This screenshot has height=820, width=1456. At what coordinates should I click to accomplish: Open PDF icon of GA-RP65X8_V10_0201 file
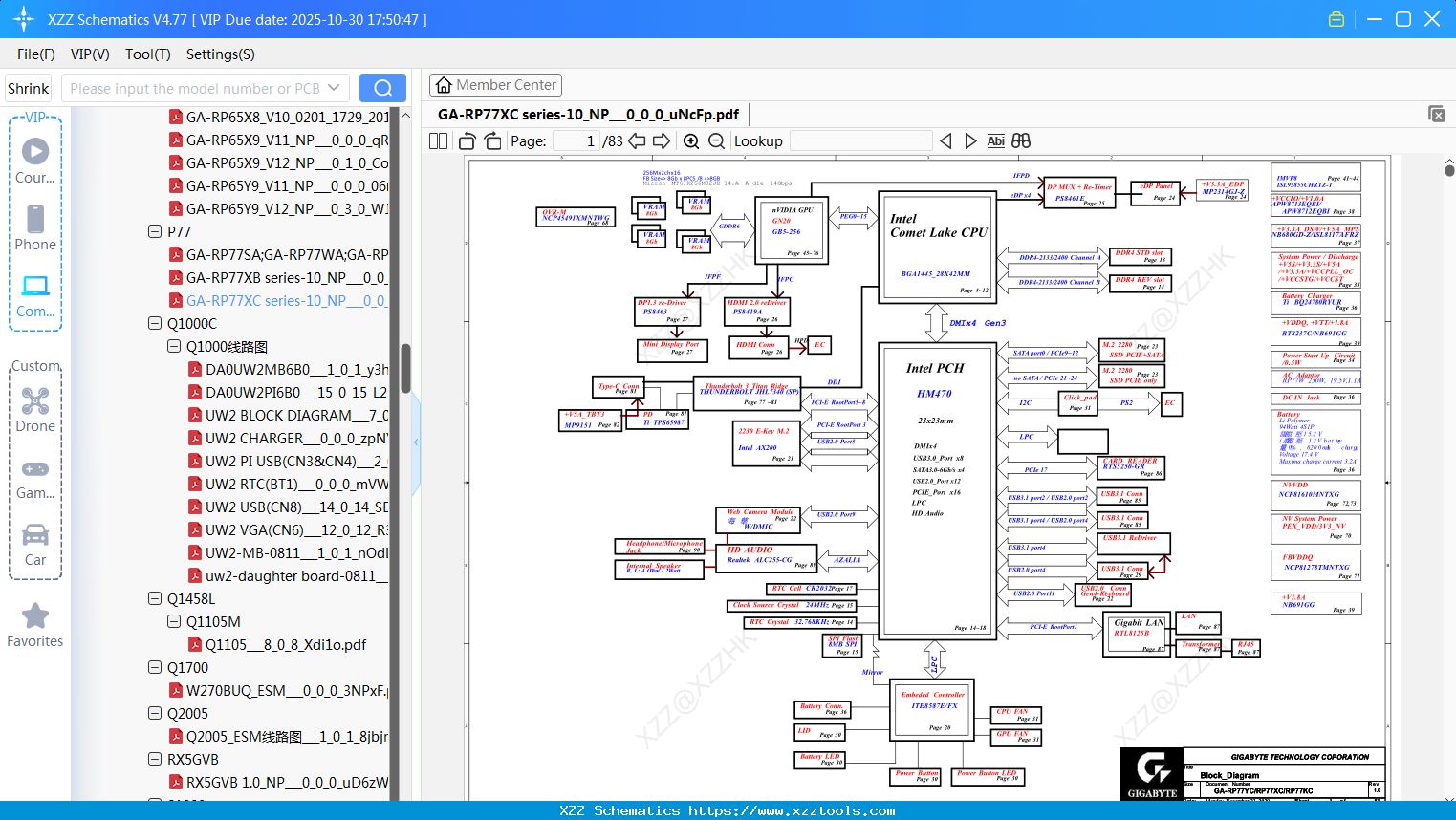pyautogui.click(x=176, y=117)
